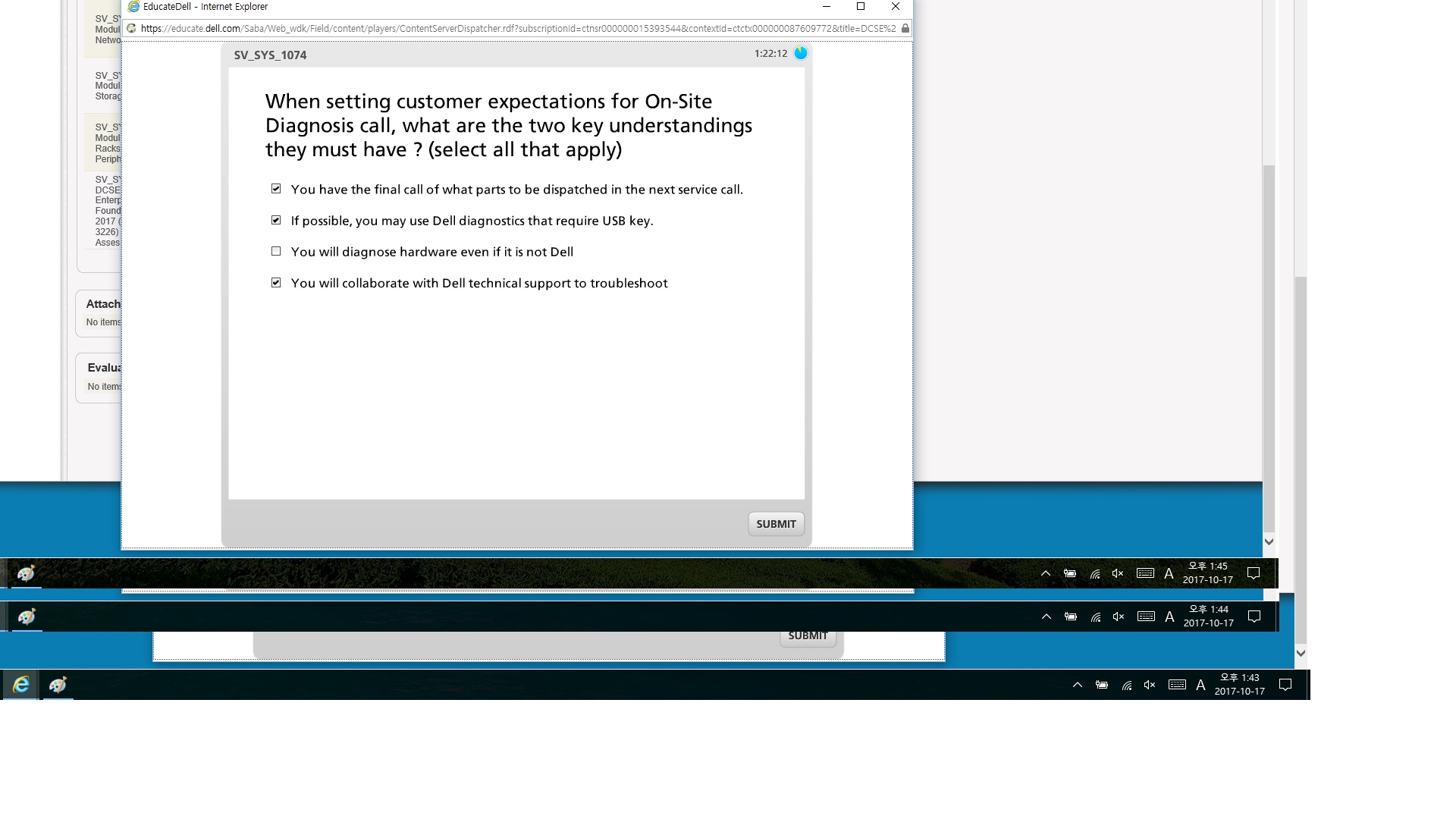Check 'diagnose hardware even if not Dell'
Screen dimensions: 1456x819
pyautogui.click(x=276, y=251)
